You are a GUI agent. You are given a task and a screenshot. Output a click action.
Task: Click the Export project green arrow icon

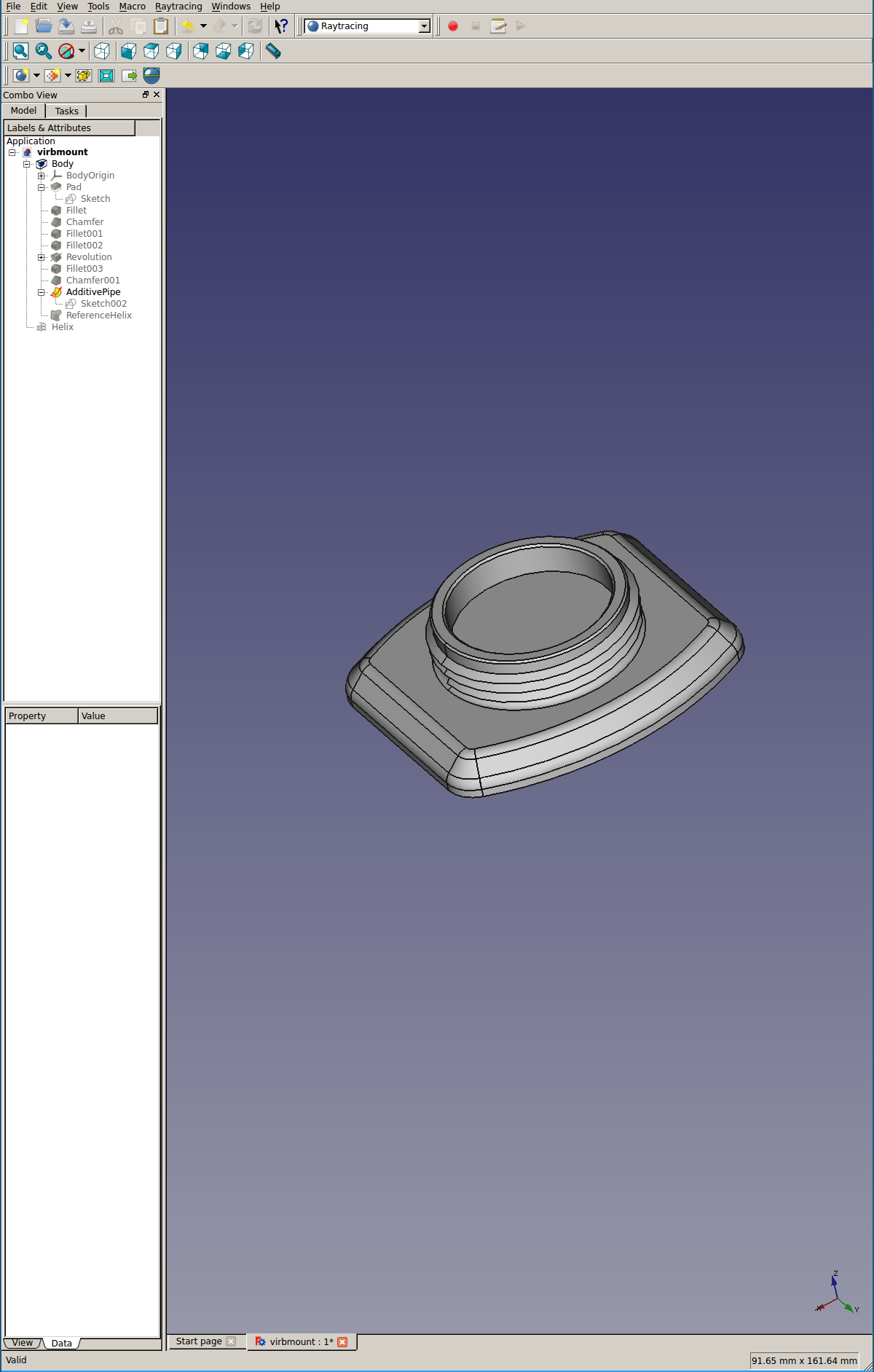click(130, 75)
